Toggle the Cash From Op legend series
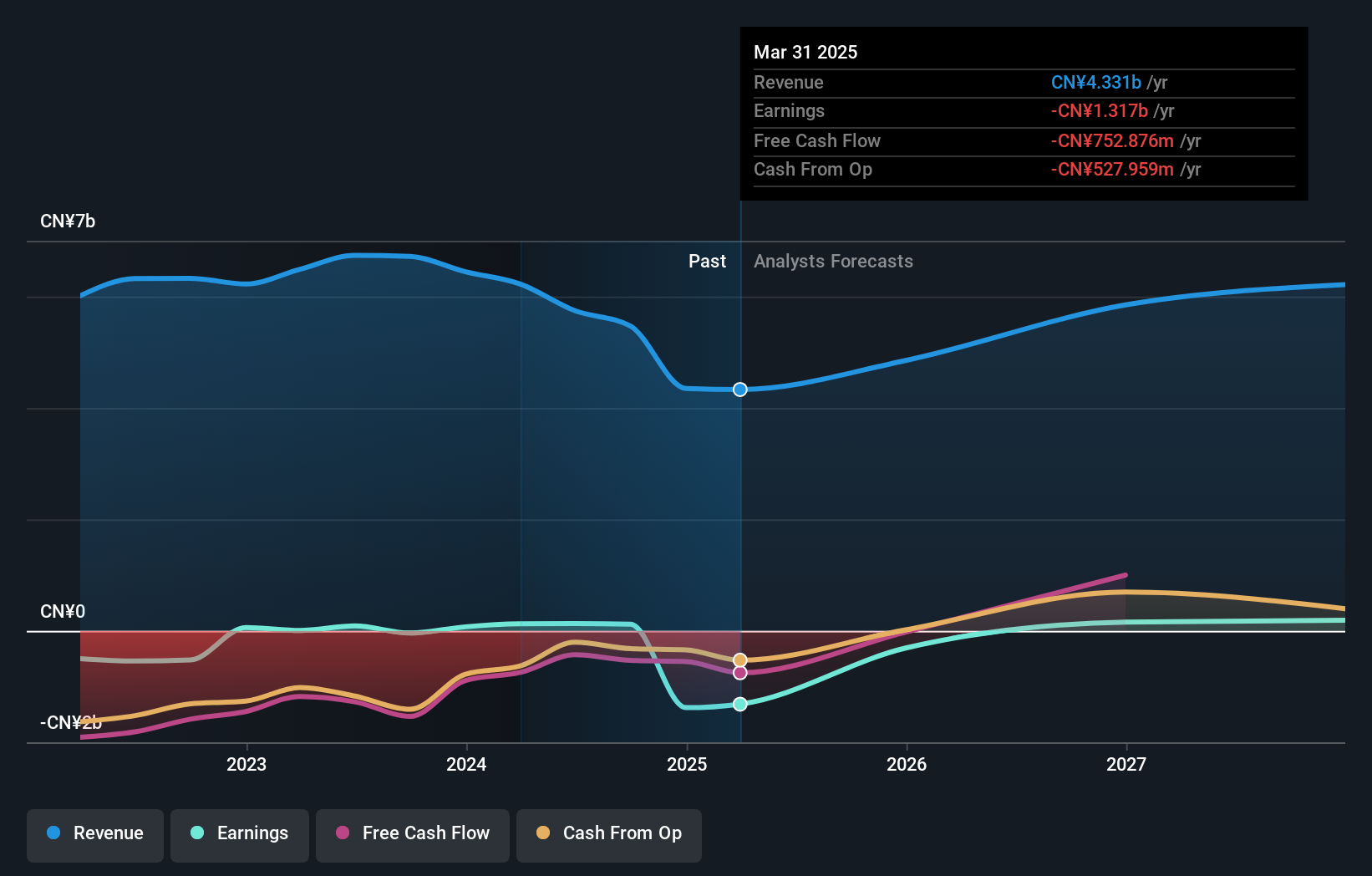This screenshot has width=1372, height=876. coord(609,834)
